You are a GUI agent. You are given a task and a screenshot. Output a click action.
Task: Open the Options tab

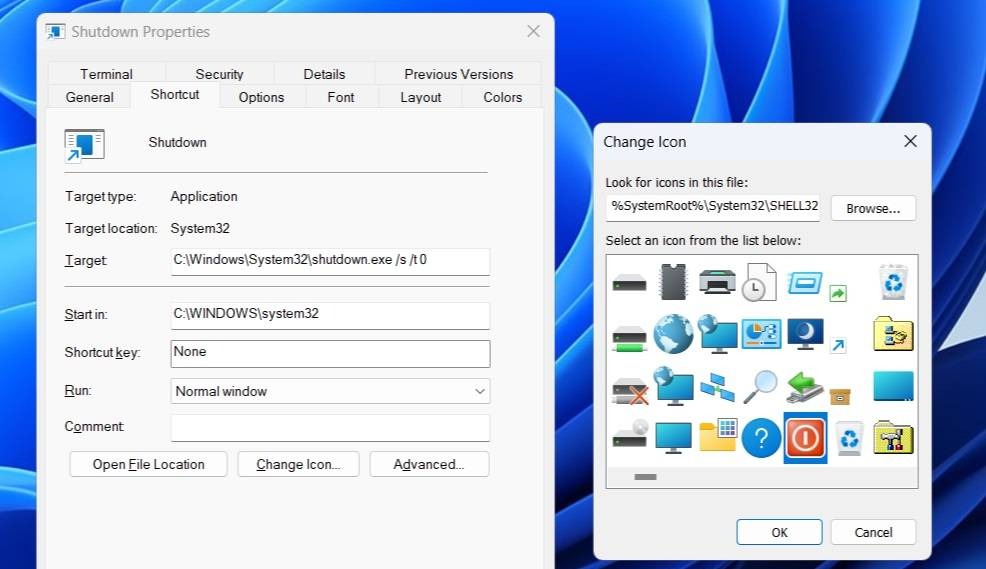[262, 97]
